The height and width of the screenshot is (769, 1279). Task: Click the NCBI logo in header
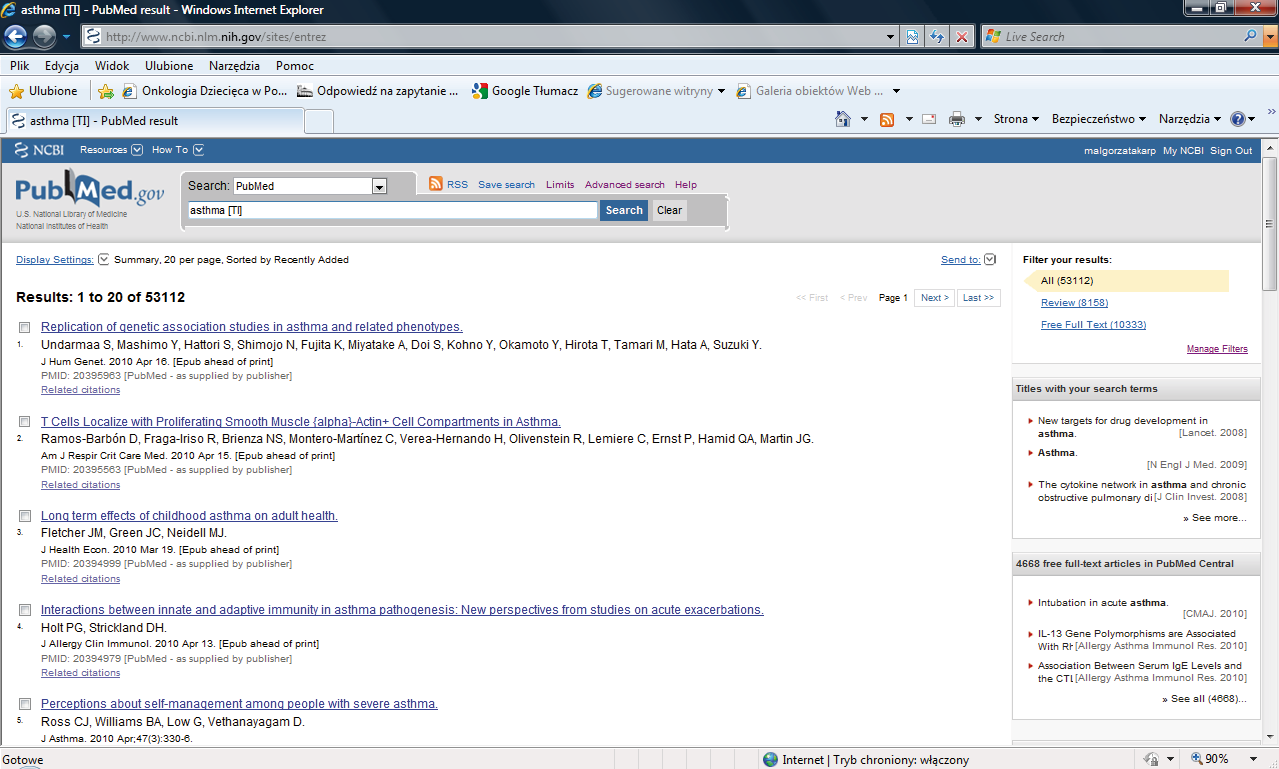(40, 150)
